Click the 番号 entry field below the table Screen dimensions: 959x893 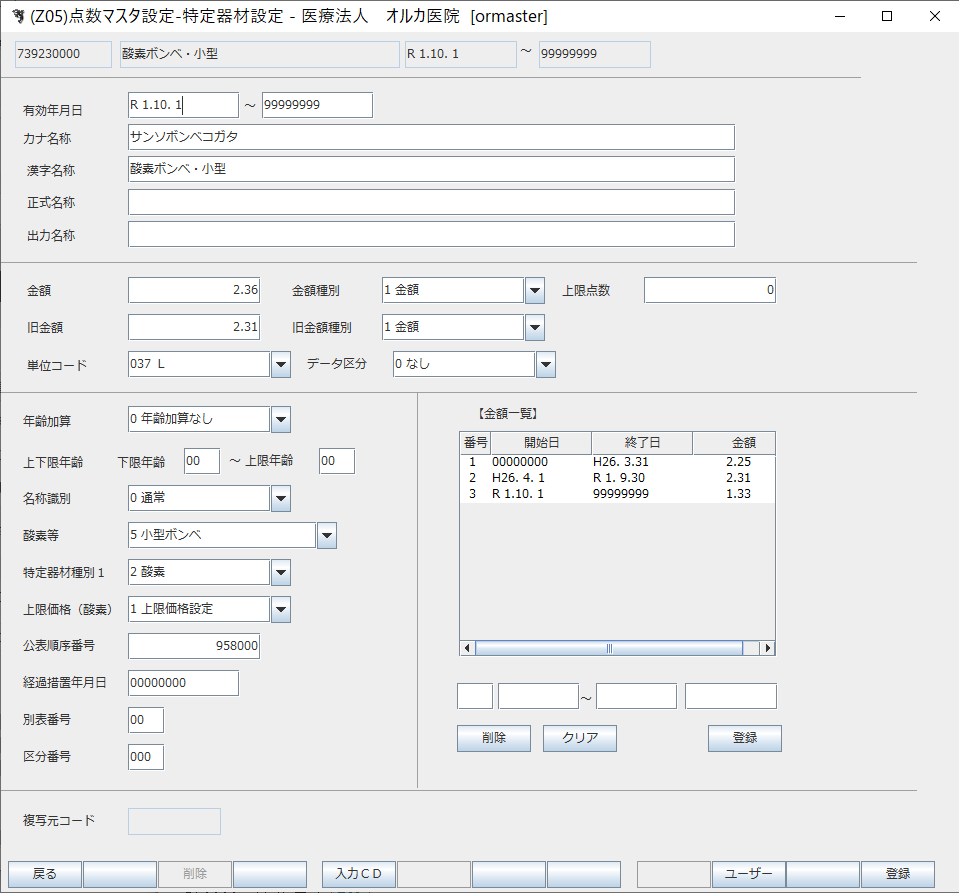point(475,697)
